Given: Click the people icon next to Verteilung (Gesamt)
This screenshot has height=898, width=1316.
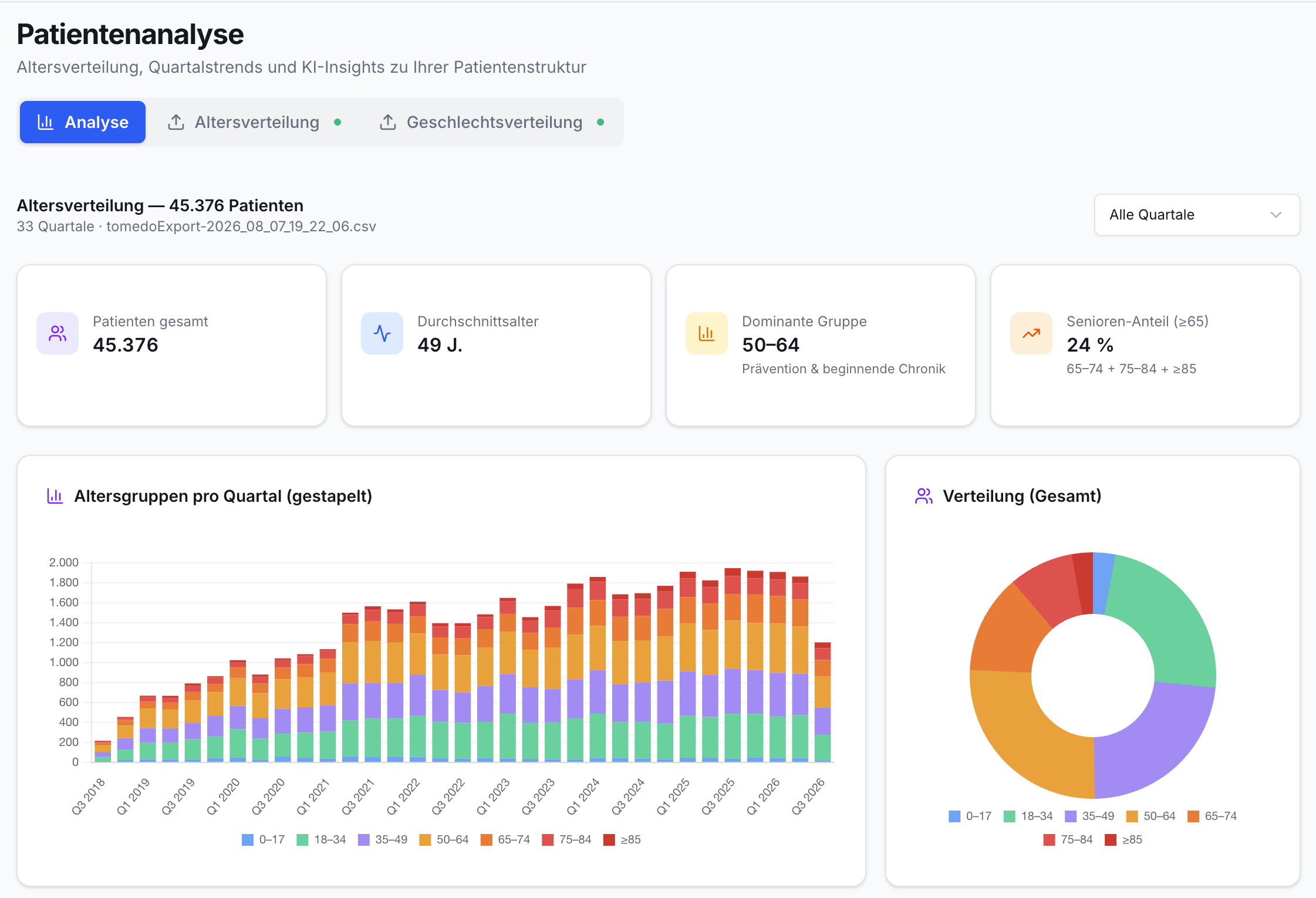Looking at the screenshot, I should click(924, 496).
